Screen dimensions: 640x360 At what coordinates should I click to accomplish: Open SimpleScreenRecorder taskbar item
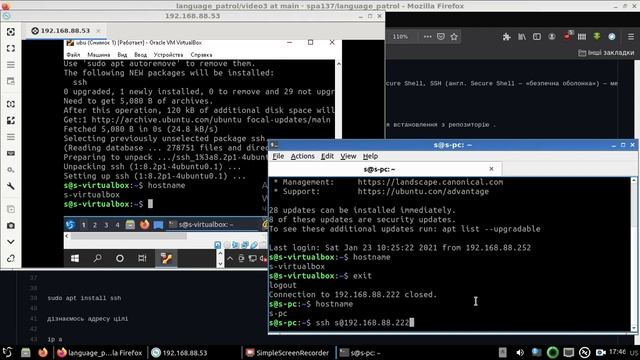pos(288,353)
